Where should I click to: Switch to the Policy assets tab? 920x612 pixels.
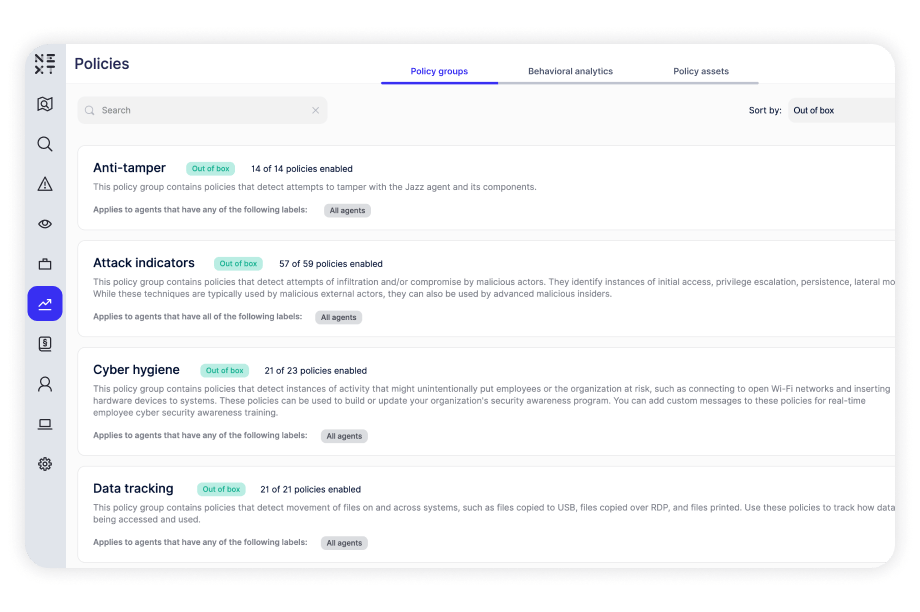coord(701,71)
